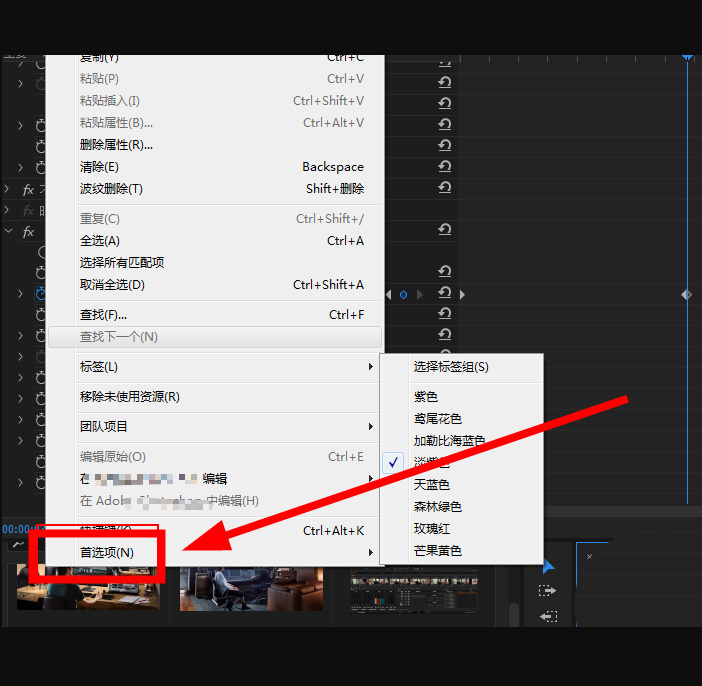The image size is (702, 686).
Task: Go to next keyframe arrow
Action: [x=419, y=295]
